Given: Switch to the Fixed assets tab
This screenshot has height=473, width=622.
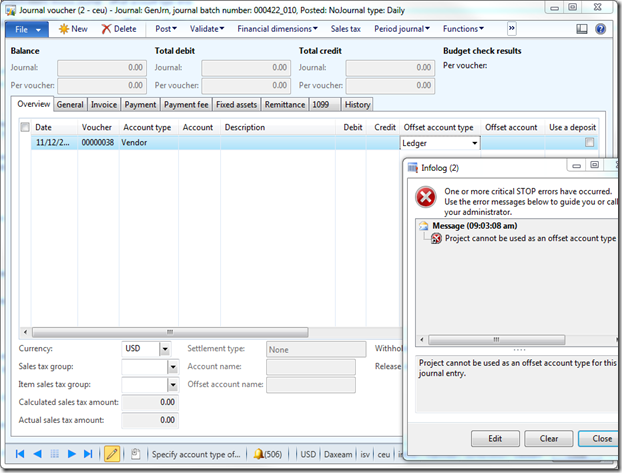Looking at the screenshot, I should (x=236, y=105).
